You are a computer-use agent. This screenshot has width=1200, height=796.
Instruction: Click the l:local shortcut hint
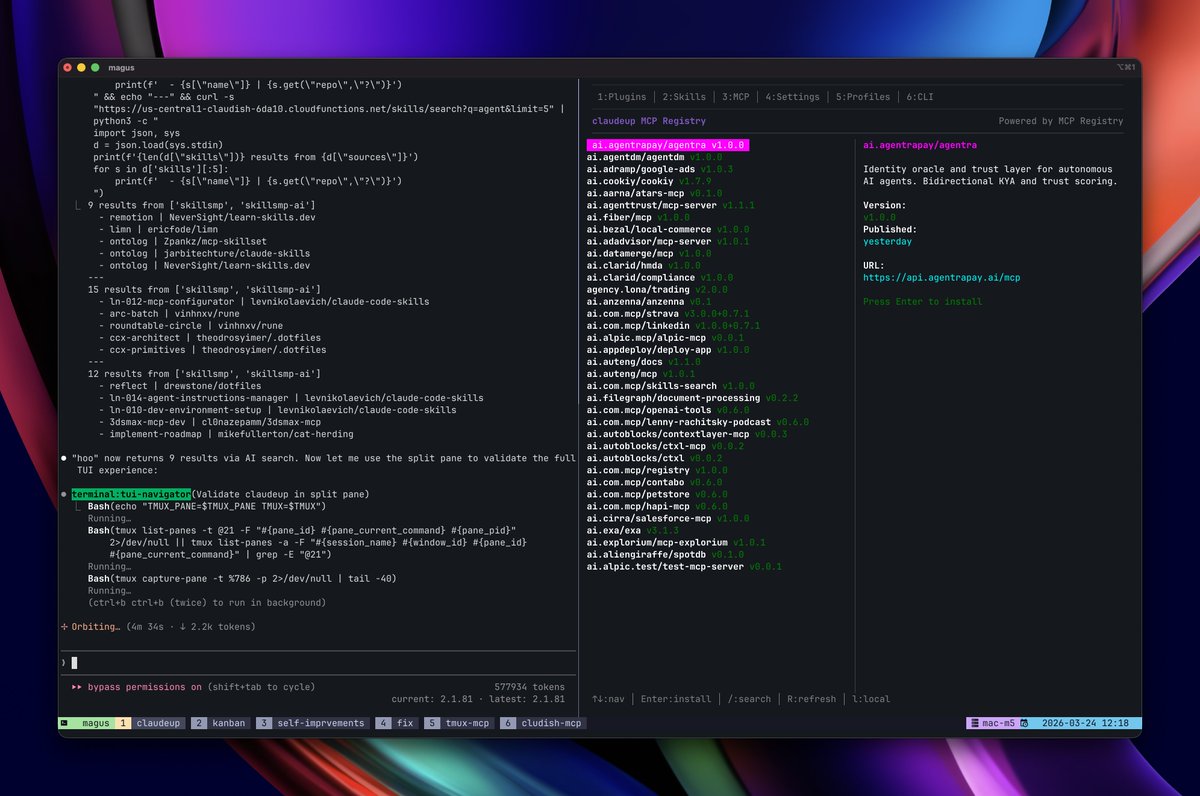click(870, 699)
